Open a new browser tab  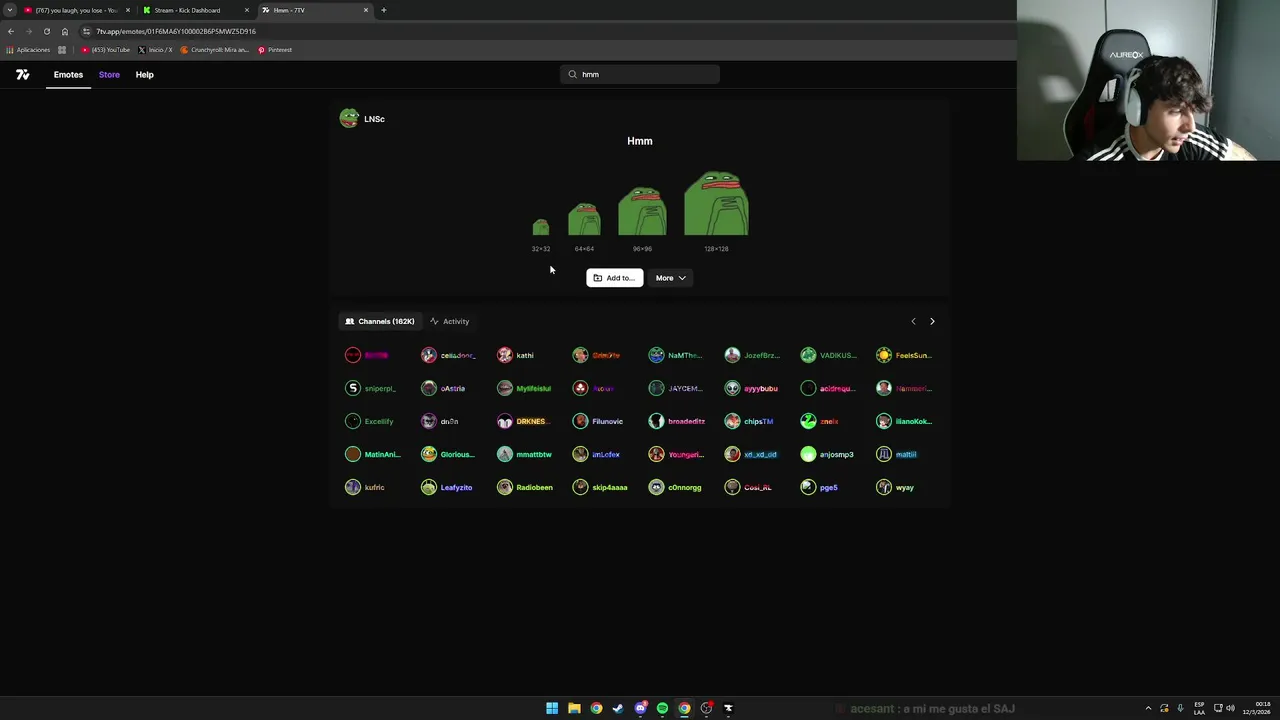pos(384,10)
